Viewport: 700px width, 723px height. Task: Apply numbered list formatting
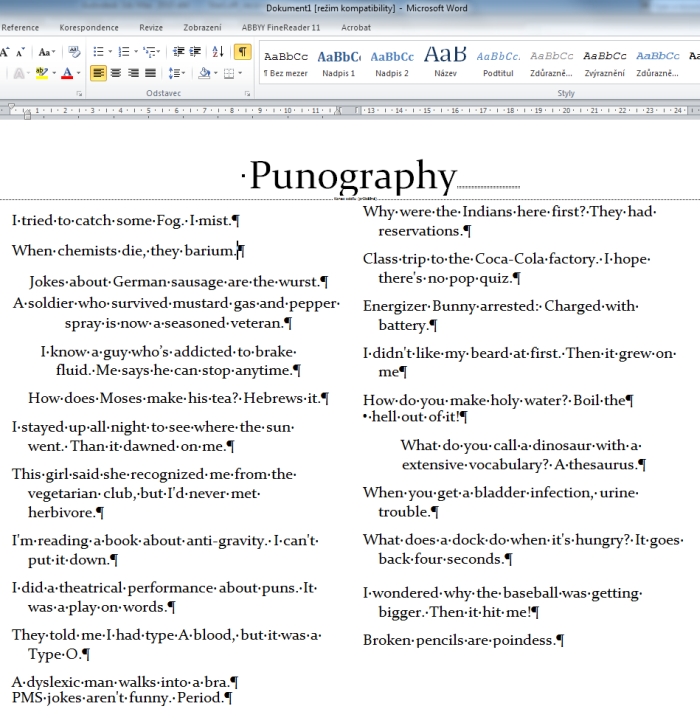click(124, 52)
